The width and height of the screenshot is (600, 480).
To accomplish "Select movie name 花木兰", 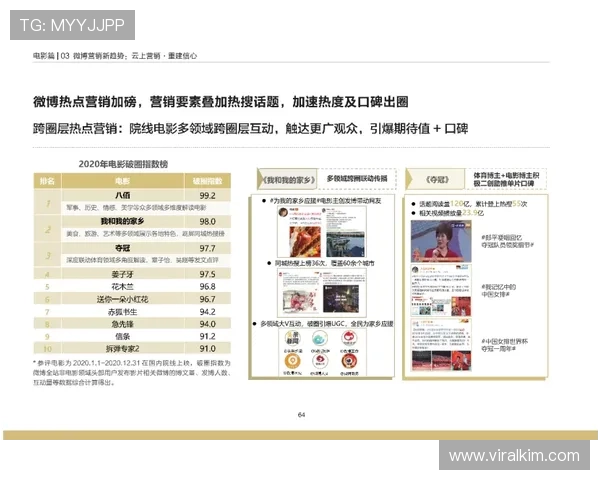I will point(122,286).
